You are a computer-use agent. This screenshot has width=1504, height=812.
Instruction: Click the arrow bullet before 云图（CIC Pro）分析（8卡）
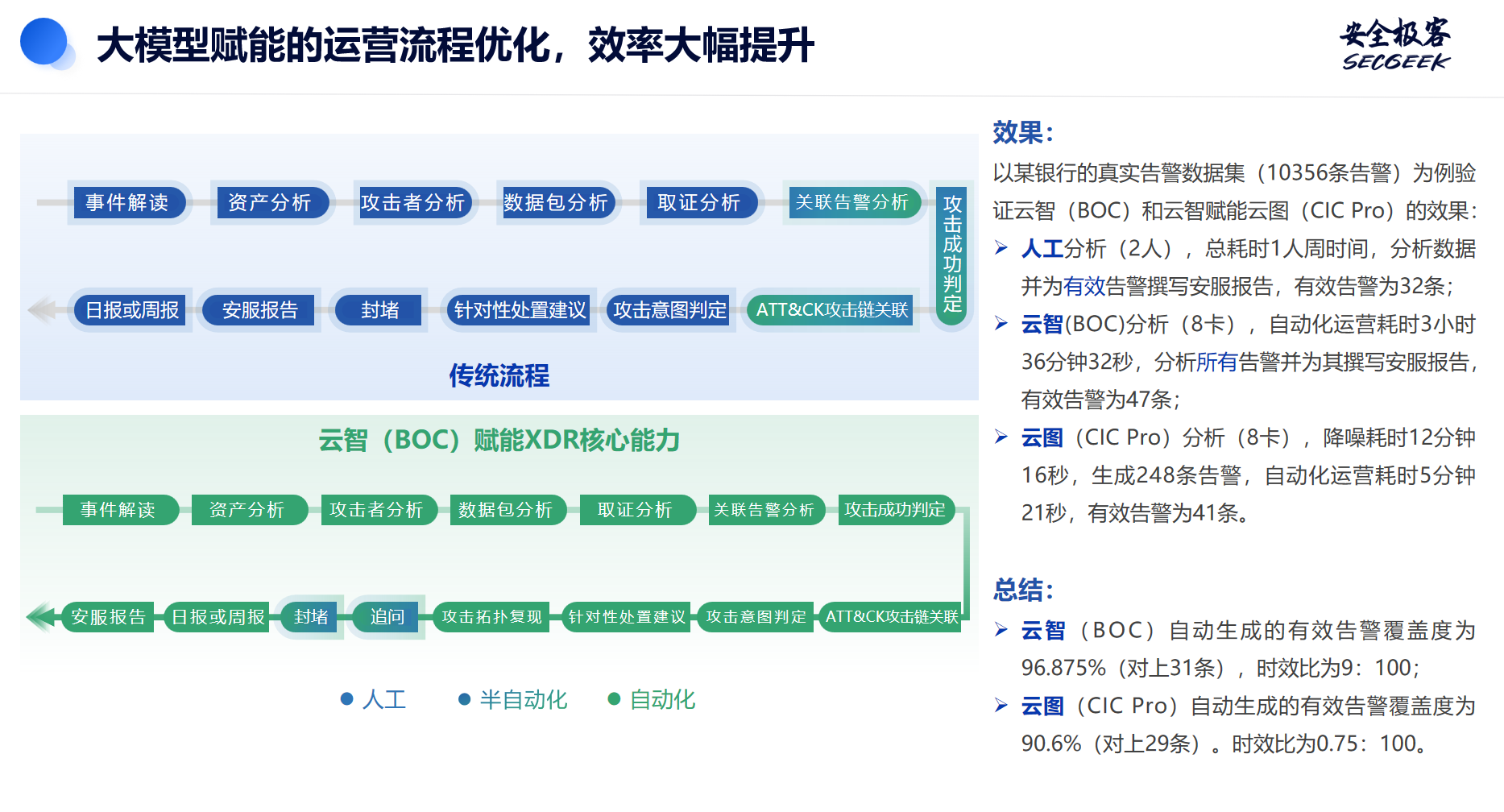click(1001, 437)
